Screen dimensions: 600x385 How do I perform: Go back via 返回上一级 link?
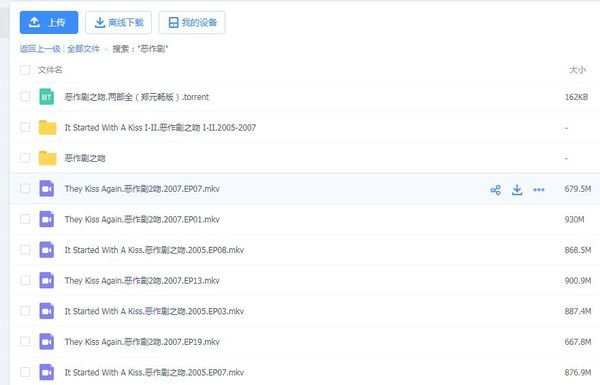[x=40, y=49]
